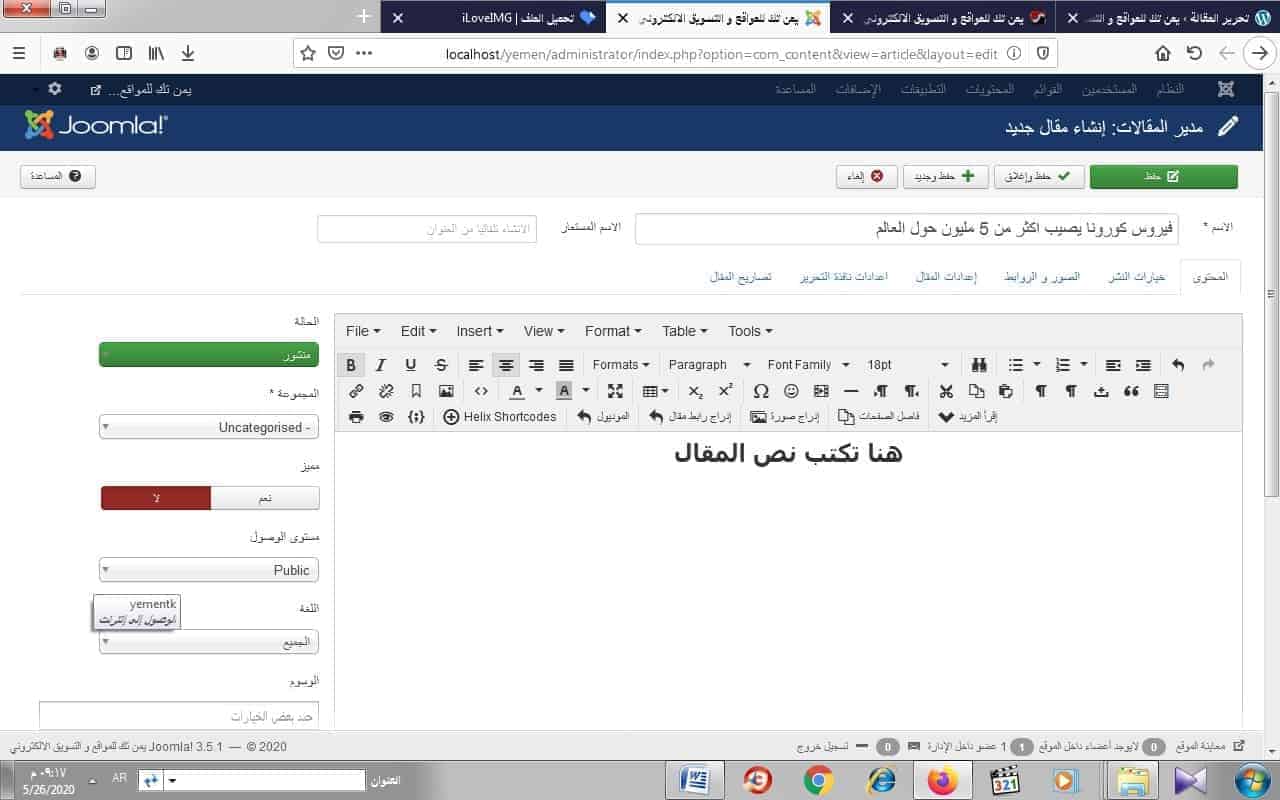Viewport: 1280px width, 800px height.
Task: Open the emoticons picker in the editor
Action: (791, 391)
